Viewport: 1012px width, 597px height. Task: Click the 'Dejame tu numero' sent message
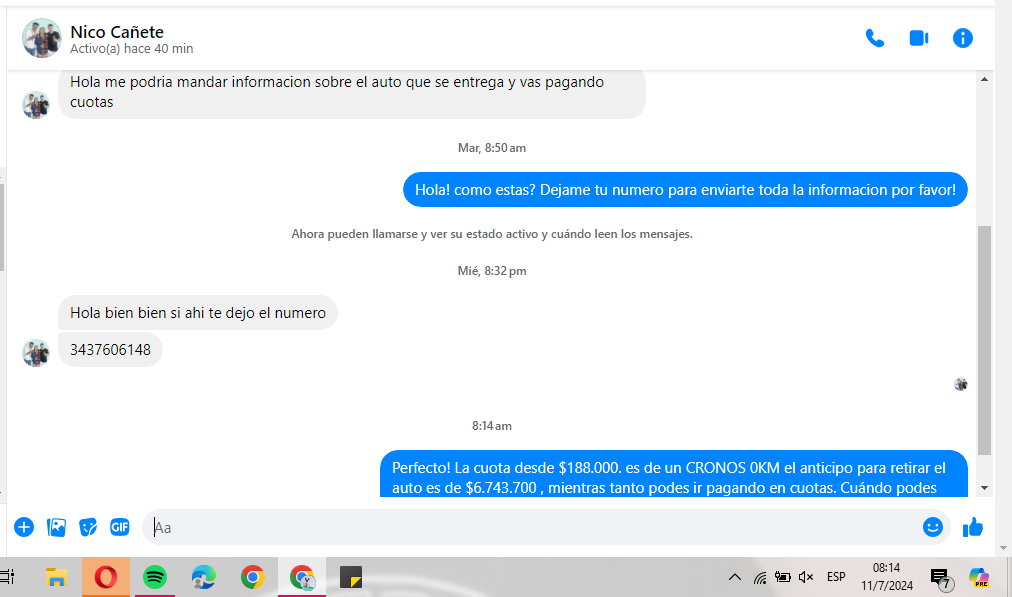685,190
